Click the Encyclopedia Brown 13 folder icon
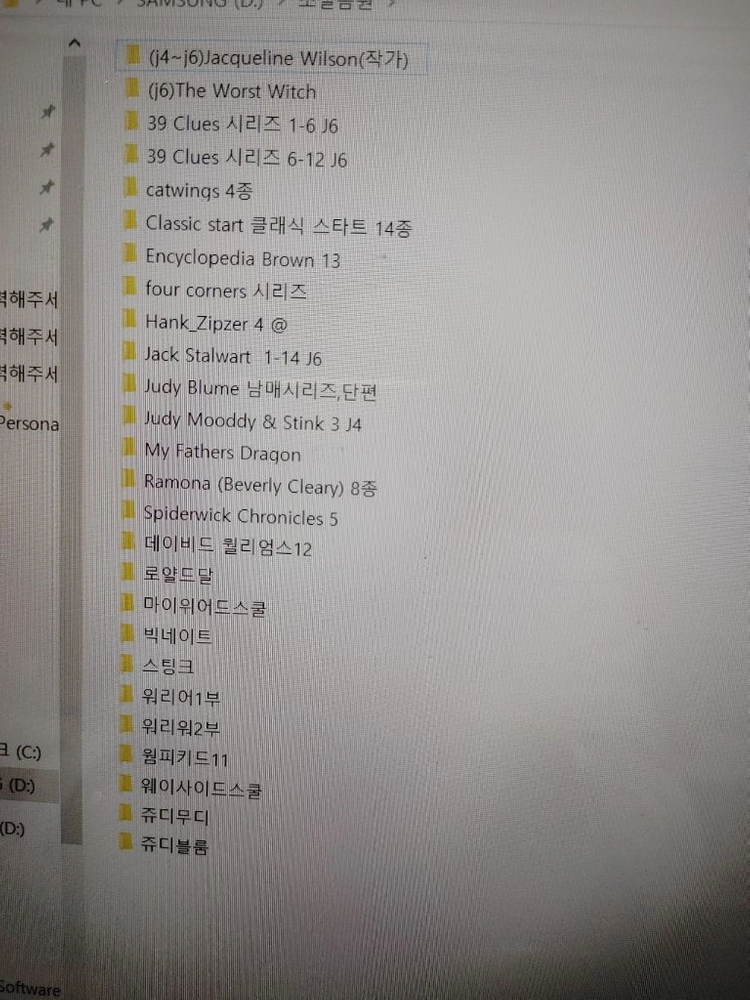Image resolution: width=750 pixels, height=1000 pixels. (x=130, y=254)
